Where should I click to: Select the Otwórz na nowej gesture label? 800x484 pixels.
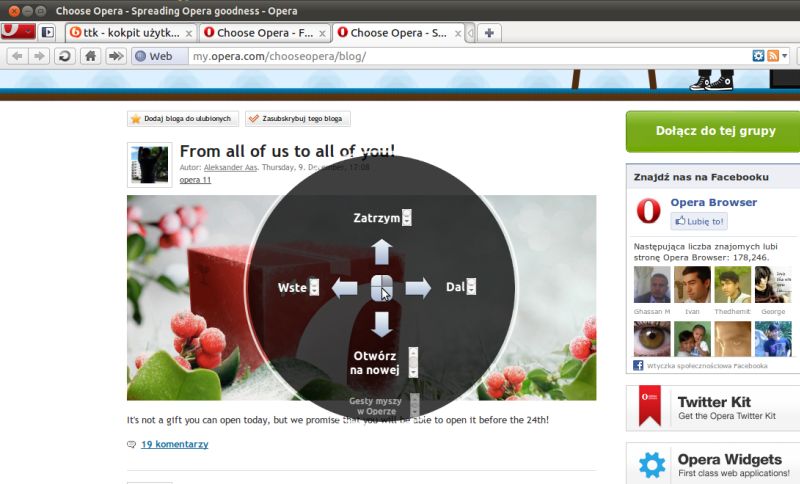click(x=374, y=363)
